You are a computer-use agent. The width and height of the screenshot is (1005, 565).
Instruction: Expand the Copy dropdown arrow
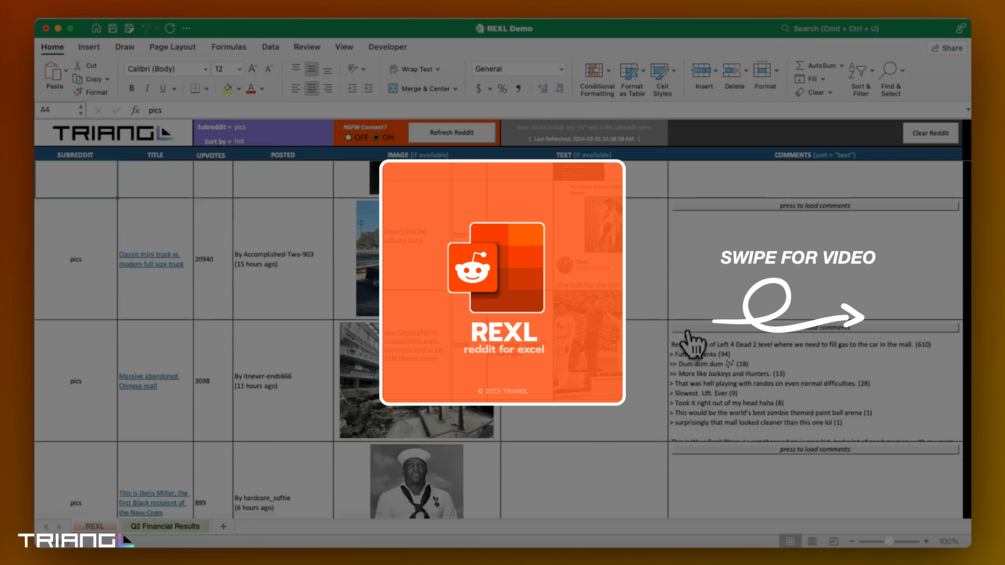click(x=107, y=79)
